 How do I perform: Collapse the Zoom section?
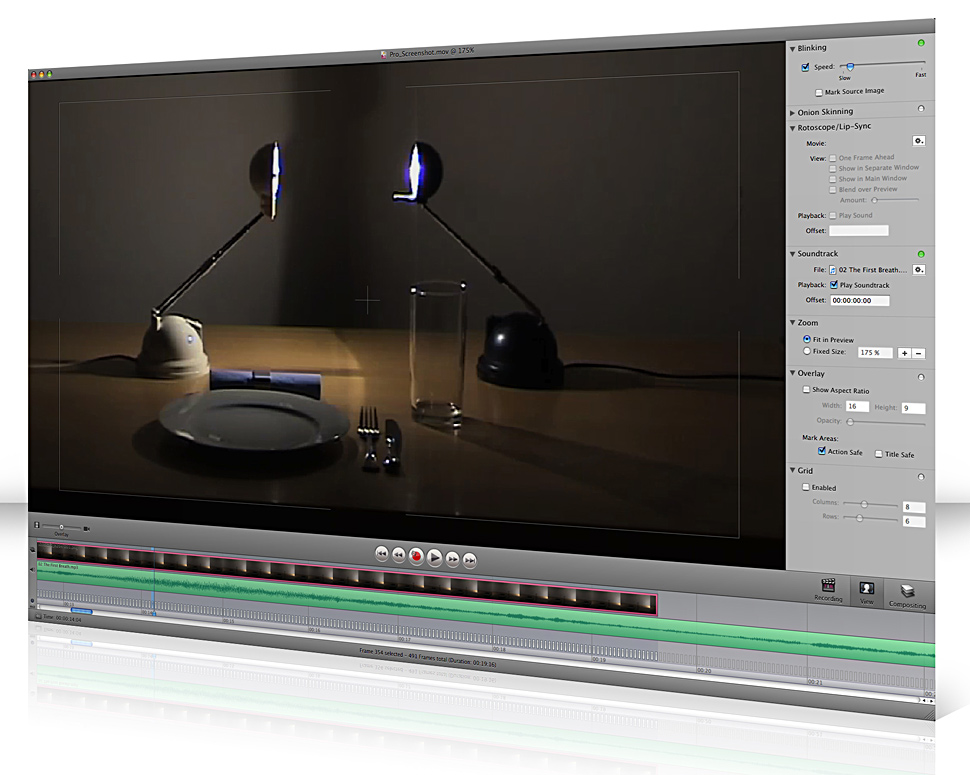(x=792, y=322)
